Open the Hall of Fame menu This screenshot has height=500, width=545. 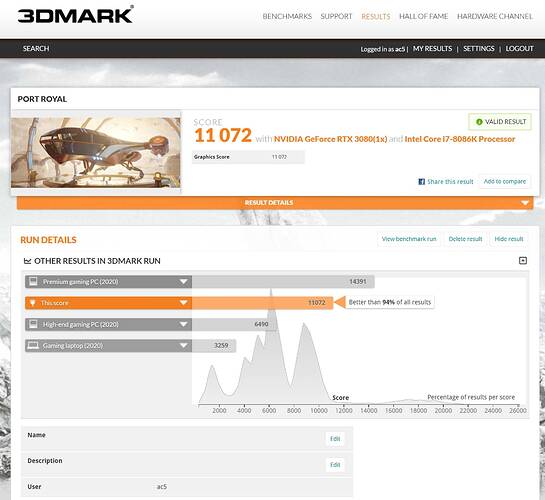click(x=423, y=16)
